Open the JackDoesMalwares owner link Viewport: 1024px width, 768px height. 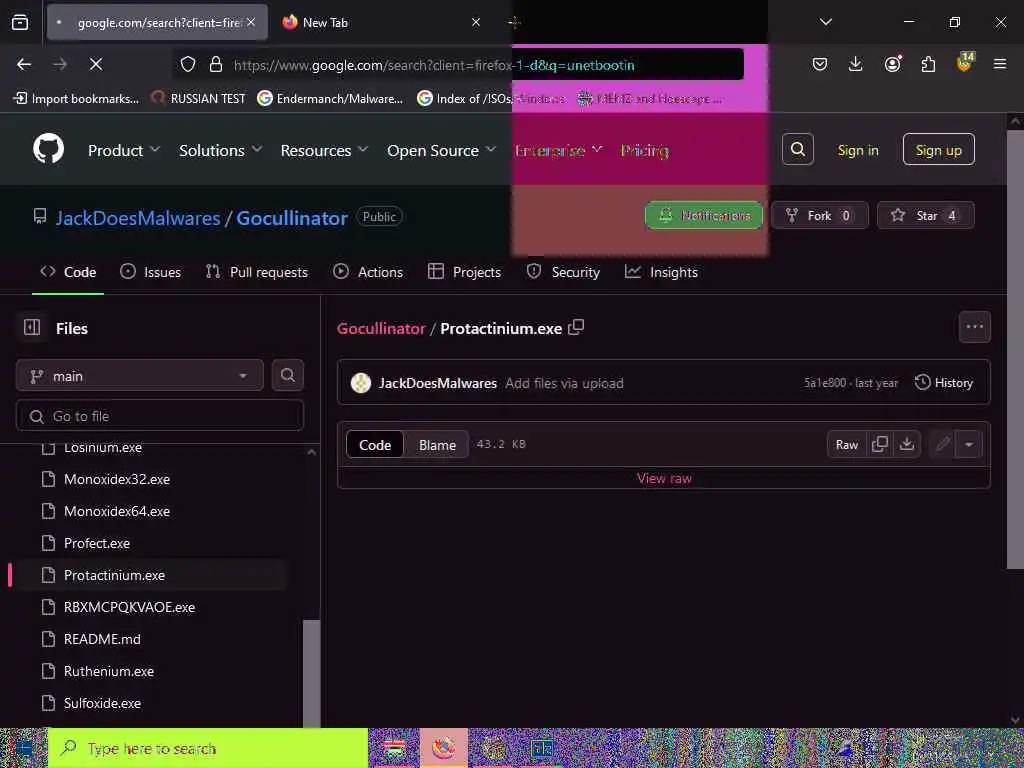coord(138,217)
